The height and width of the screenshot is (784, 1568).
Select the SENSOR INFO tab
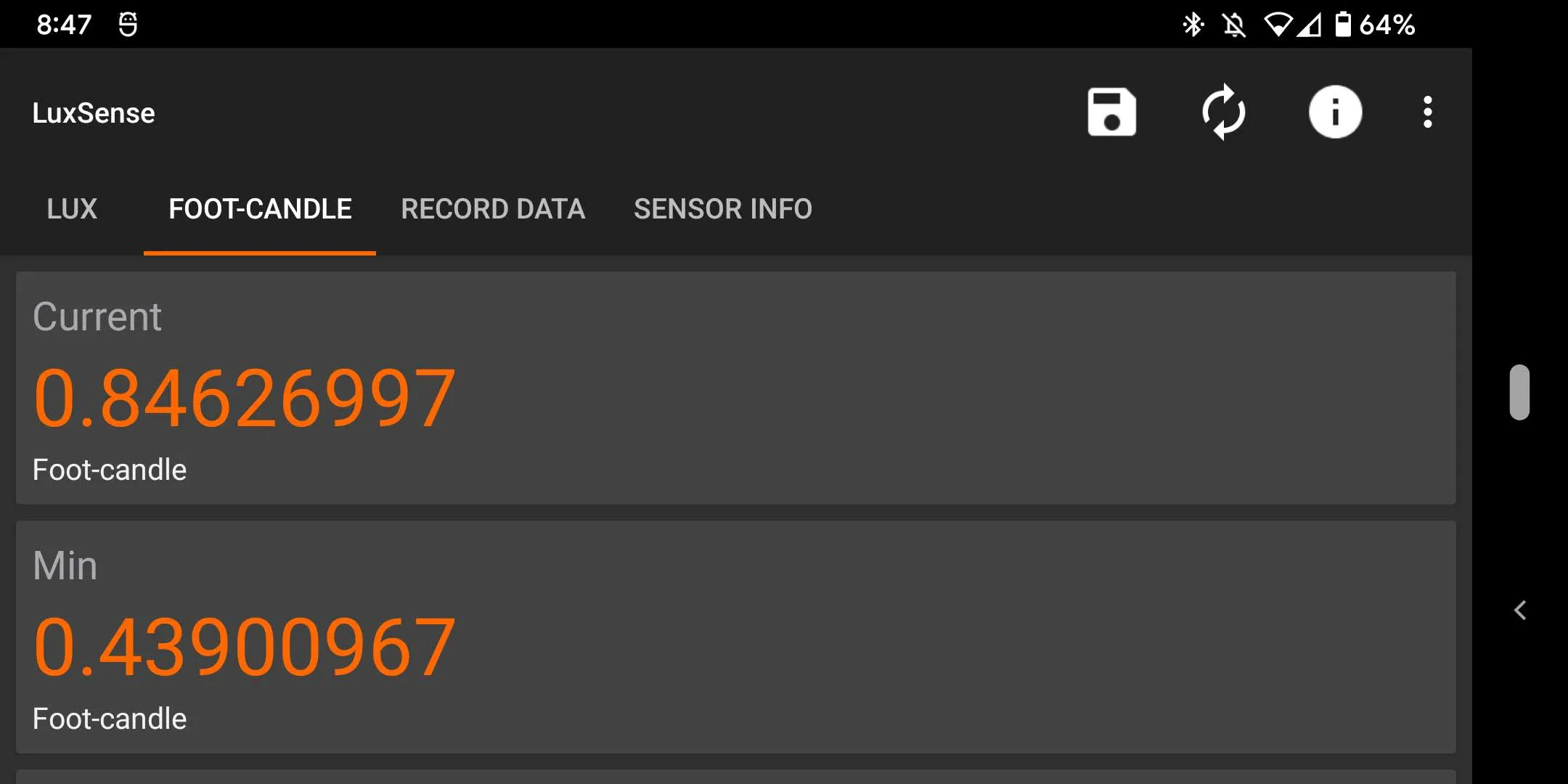pos(723,209)
